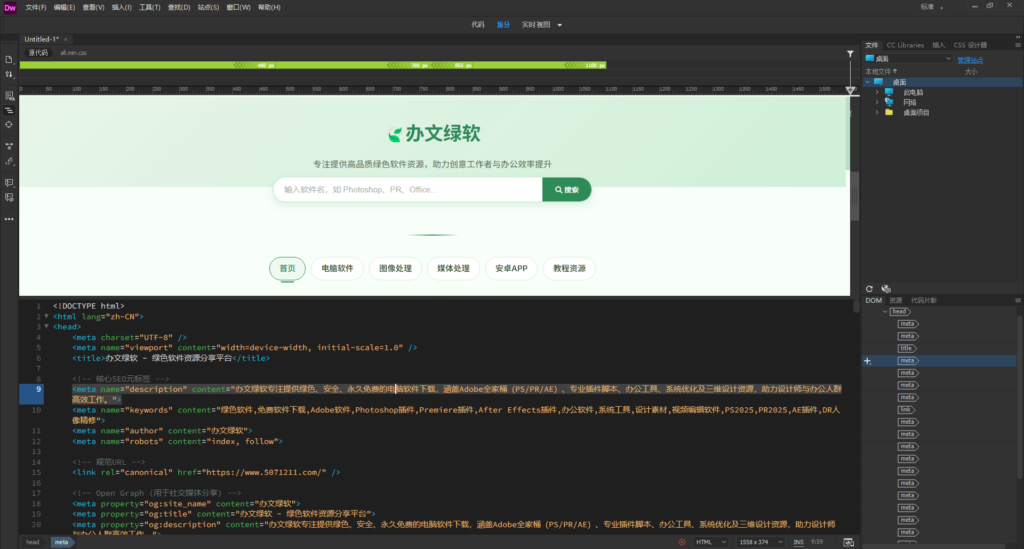Viewport: 1024px width, 549px height.
Task: Collapse the html tag fold arrow on line 2
Action: pos(46,316)
